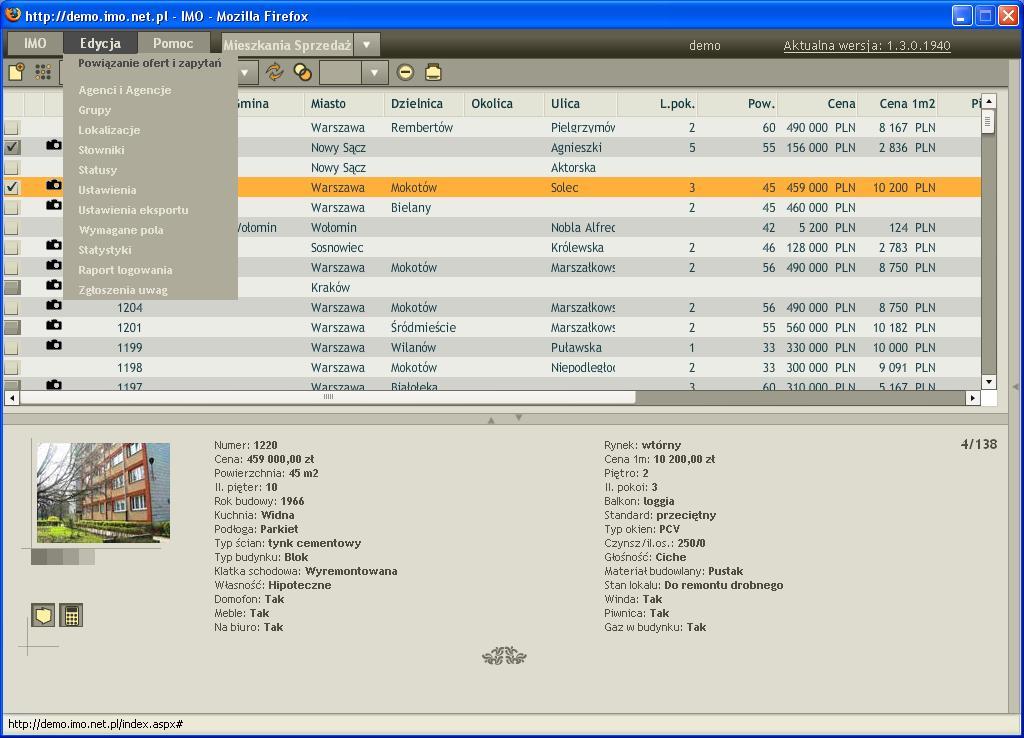Open dropdown arrow left of refresh icon

(245, 72)
